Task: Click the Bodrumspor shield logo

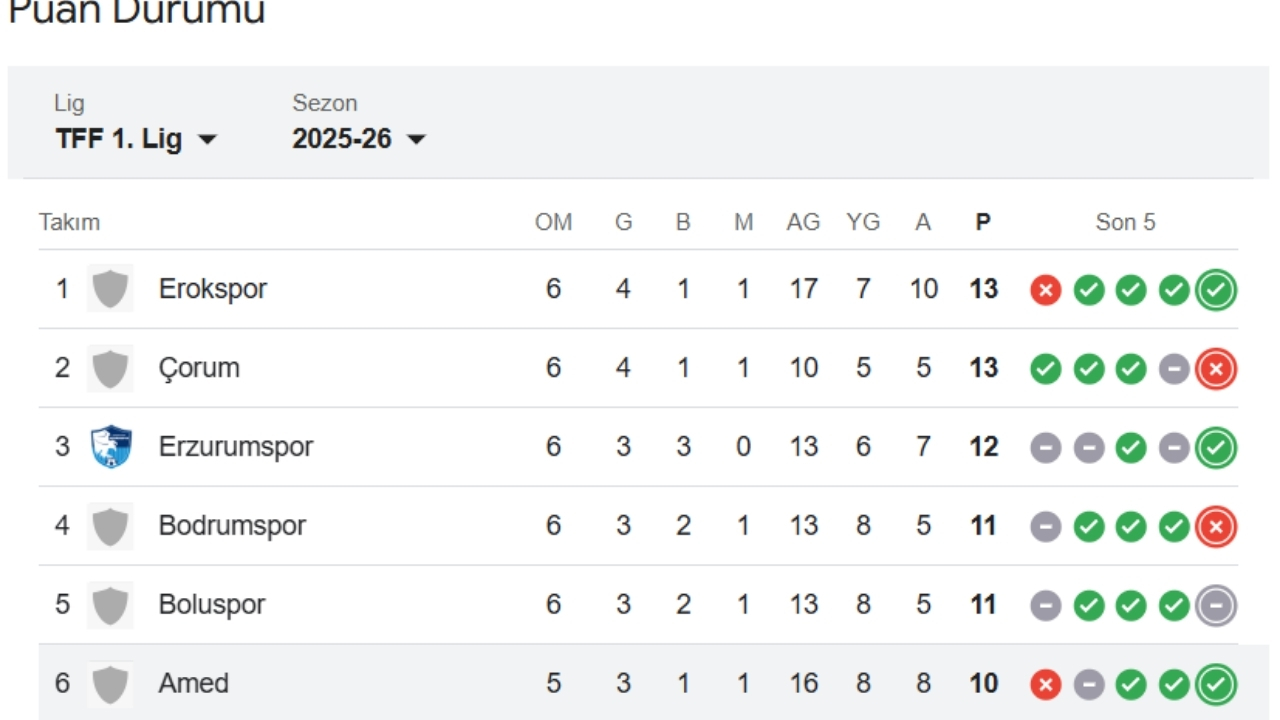Action: point(110,526)
